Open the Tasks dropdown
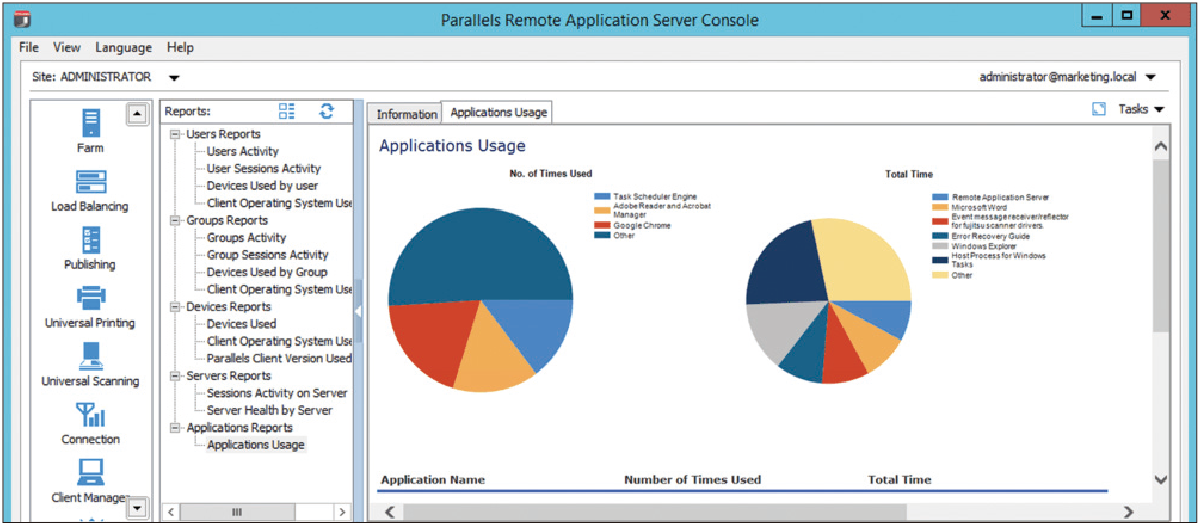1201x526 pixels. click(x=1142, y=109)
